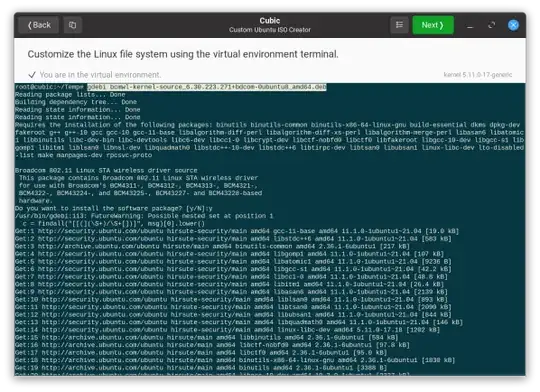Close the Cubic window

(x=513, y=25)
